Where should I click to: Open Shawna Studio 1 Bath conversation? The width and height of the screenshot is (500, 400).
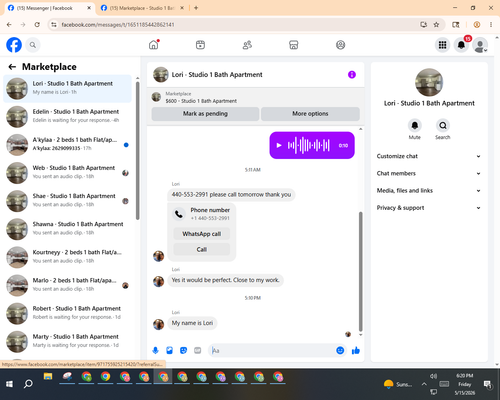pos(67,229)
